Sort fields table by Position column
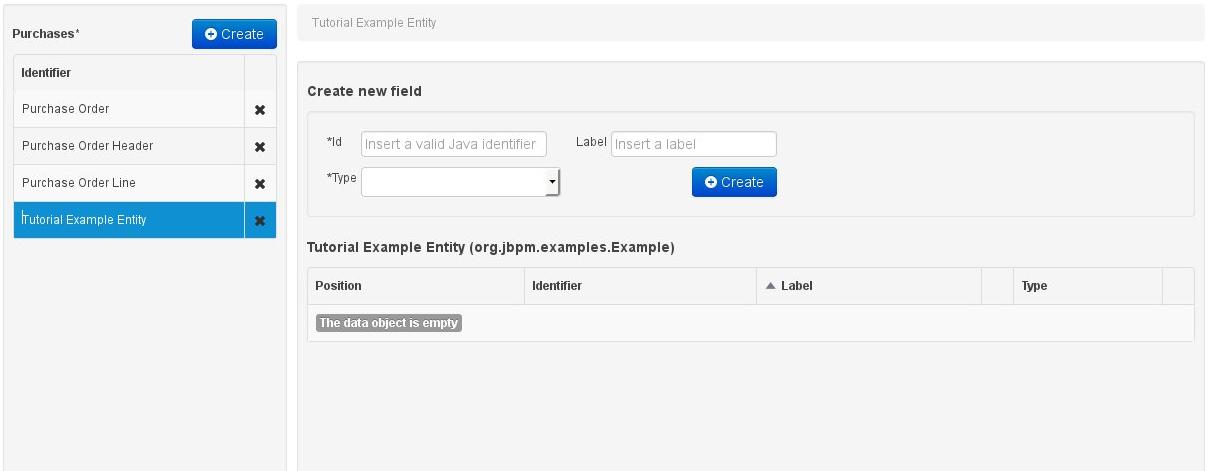This screenshot has height=471, width=1213. (339, 286)
